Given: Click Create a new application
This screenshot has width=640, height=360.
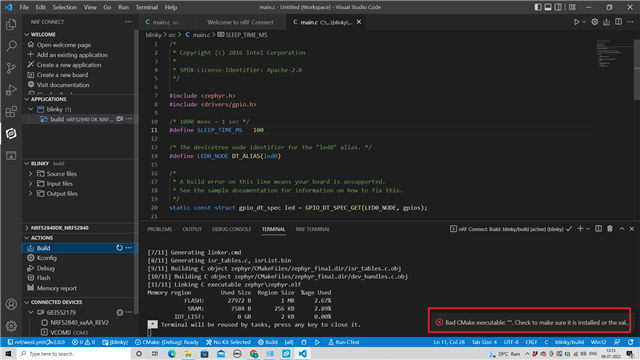Looking at the screenshot, I should coord(69,65).
